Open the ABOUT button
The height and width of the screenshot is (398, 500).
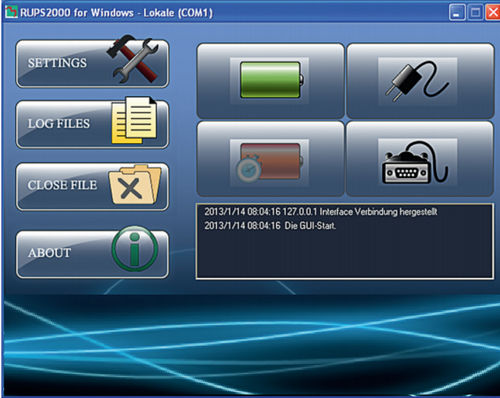point(92,254)
